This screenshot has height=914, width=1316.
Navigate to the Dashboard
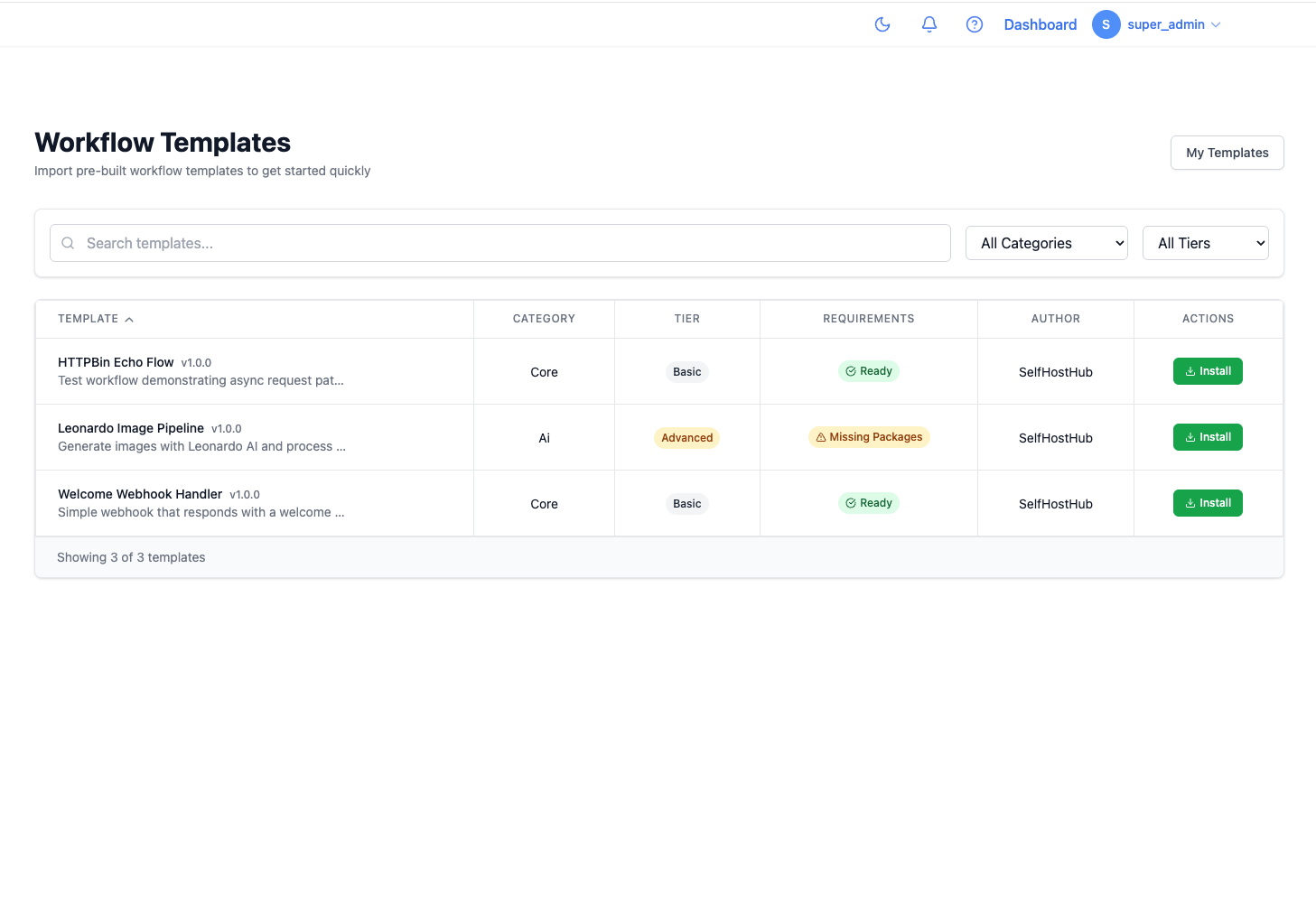point(1040,24)
